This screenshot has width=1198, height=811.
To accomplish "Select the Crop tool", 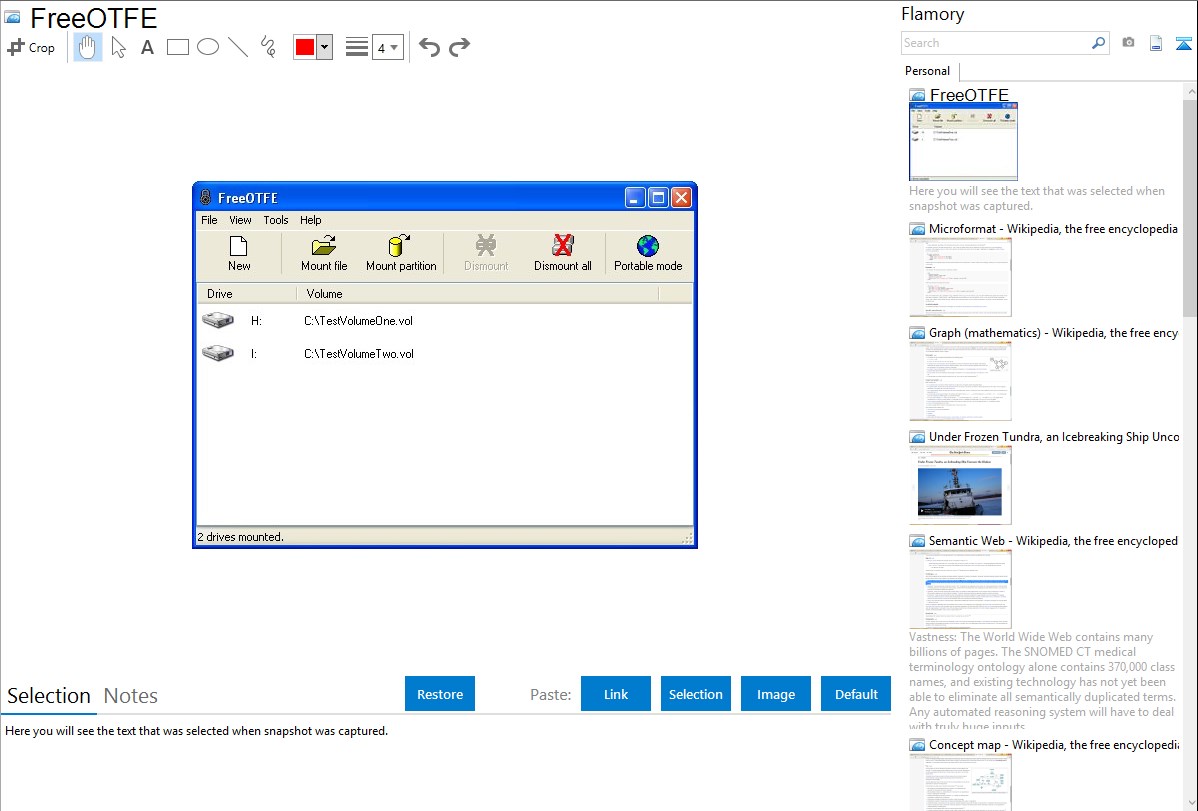I will 31,47.
